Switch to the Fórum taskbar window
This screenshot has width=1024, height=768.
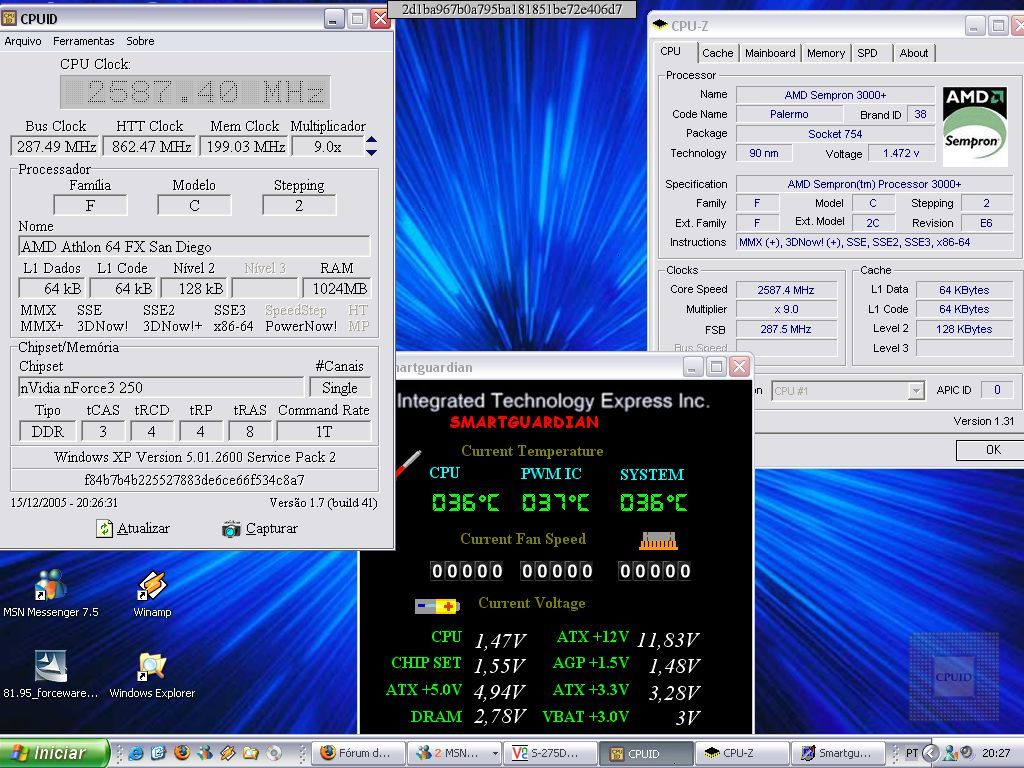(x=358, y=753)
